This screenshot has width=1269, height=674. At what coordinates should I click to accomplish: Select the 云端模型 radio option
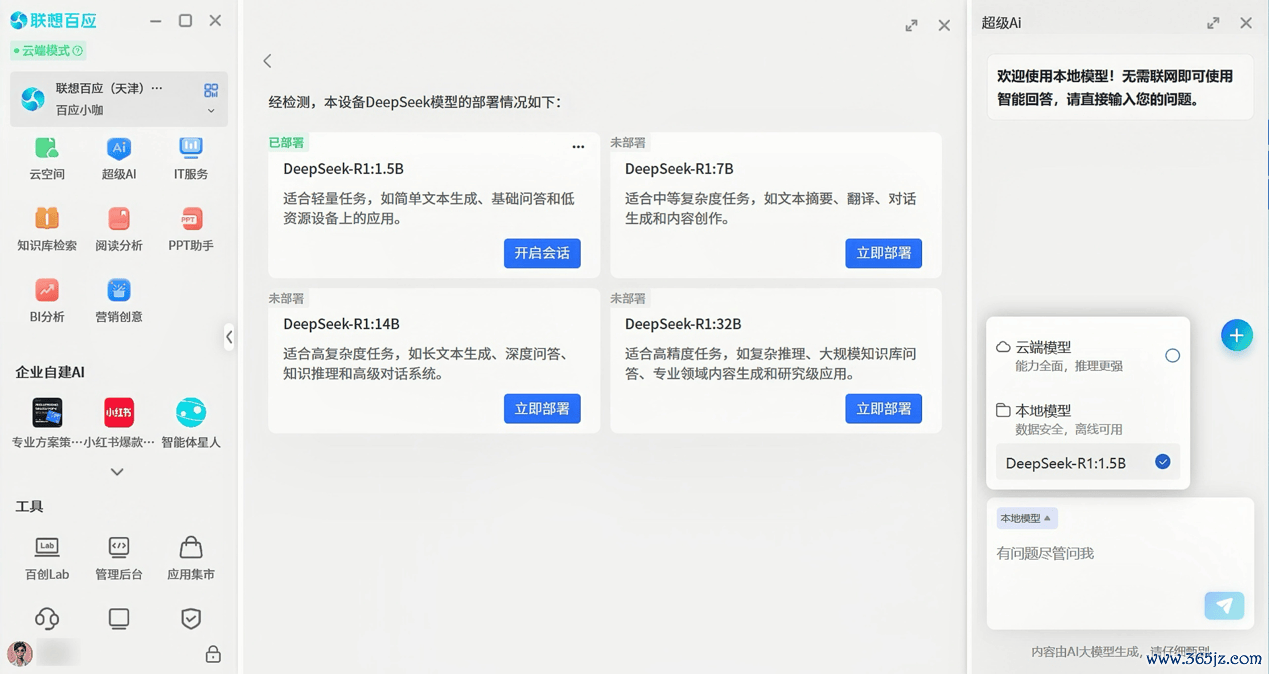1172,356
